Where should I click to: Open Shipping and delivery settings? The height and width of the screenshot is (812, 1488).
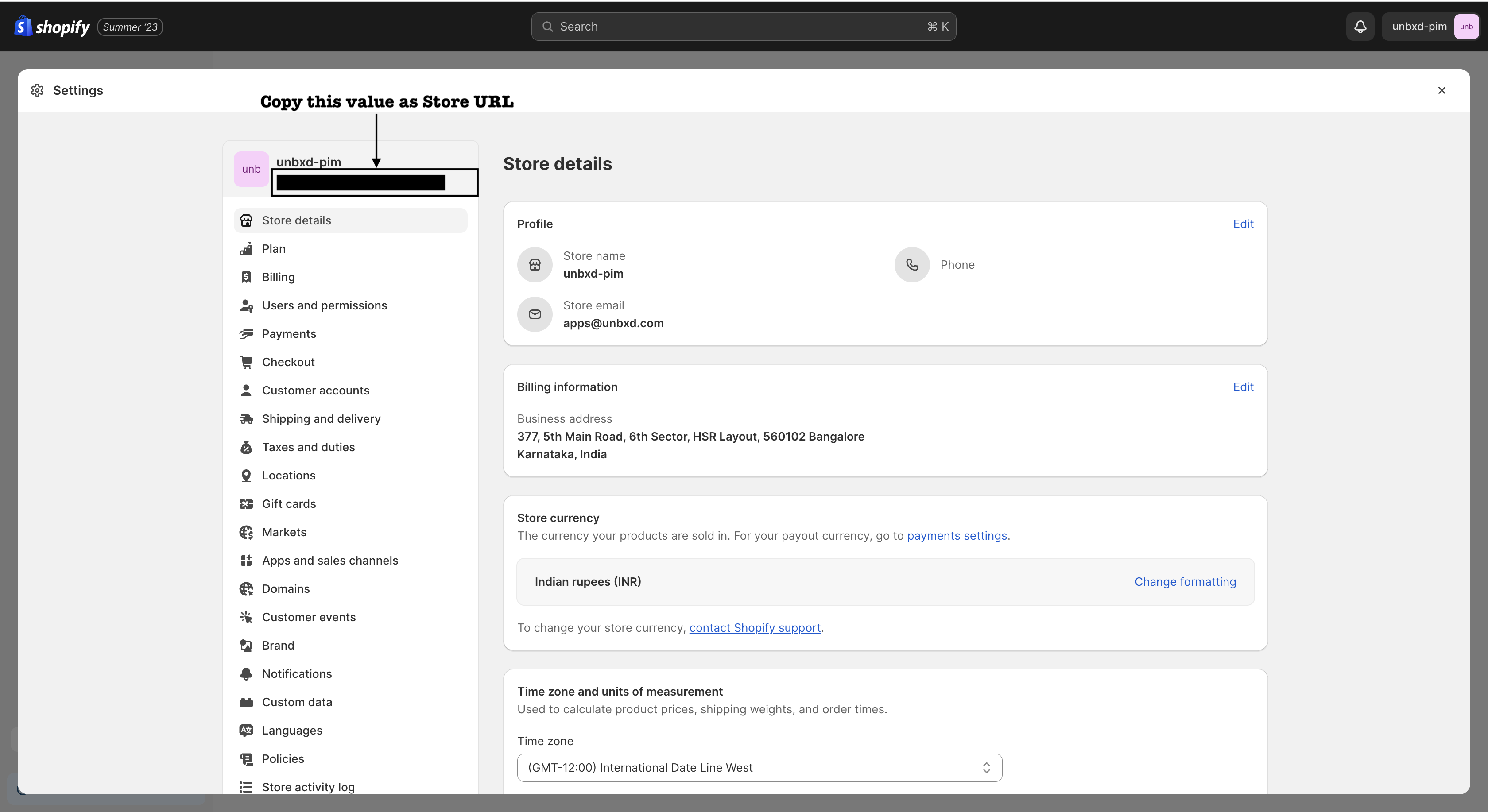point(351,419)
